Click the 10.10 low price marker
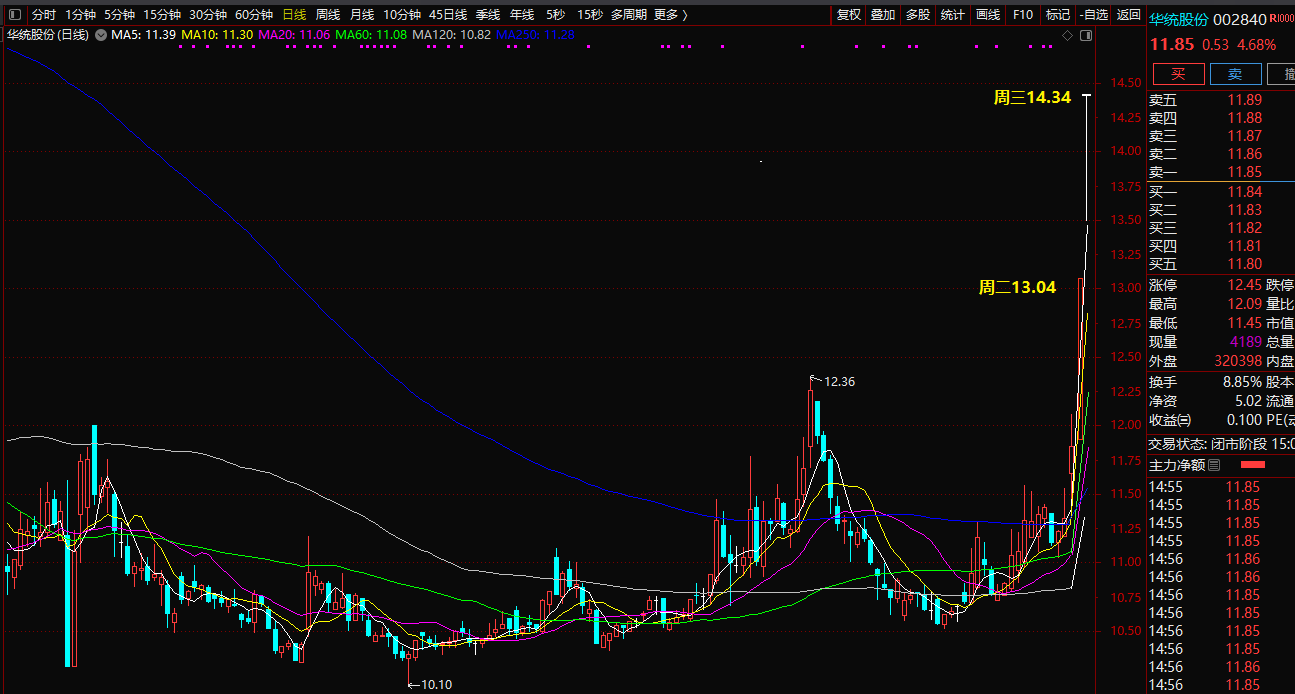1295x694 pixels. coord(436,685)
